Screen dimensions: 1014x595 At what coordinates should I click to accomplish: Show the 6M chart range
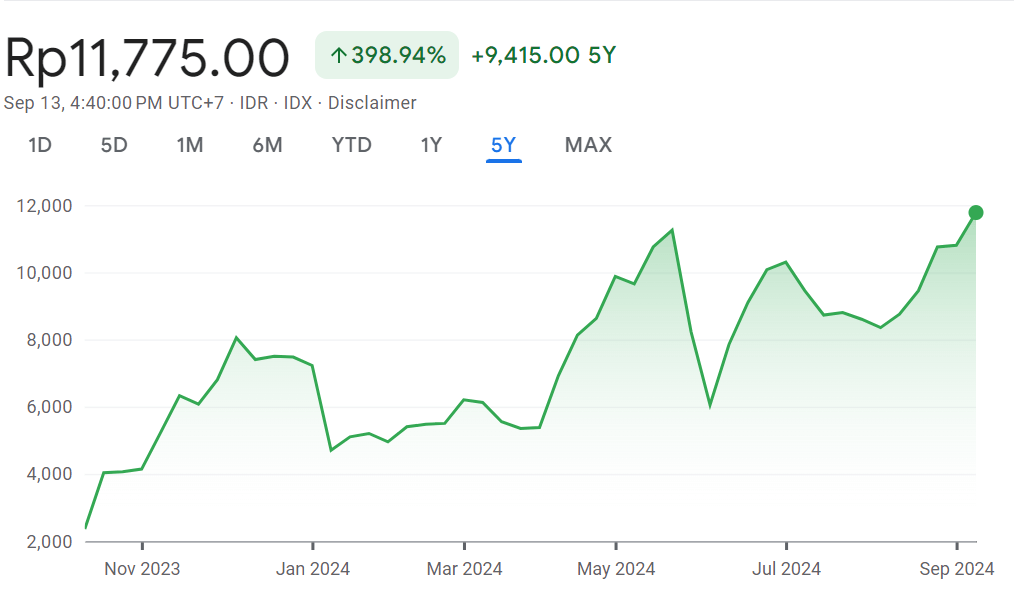click(267, 145)
